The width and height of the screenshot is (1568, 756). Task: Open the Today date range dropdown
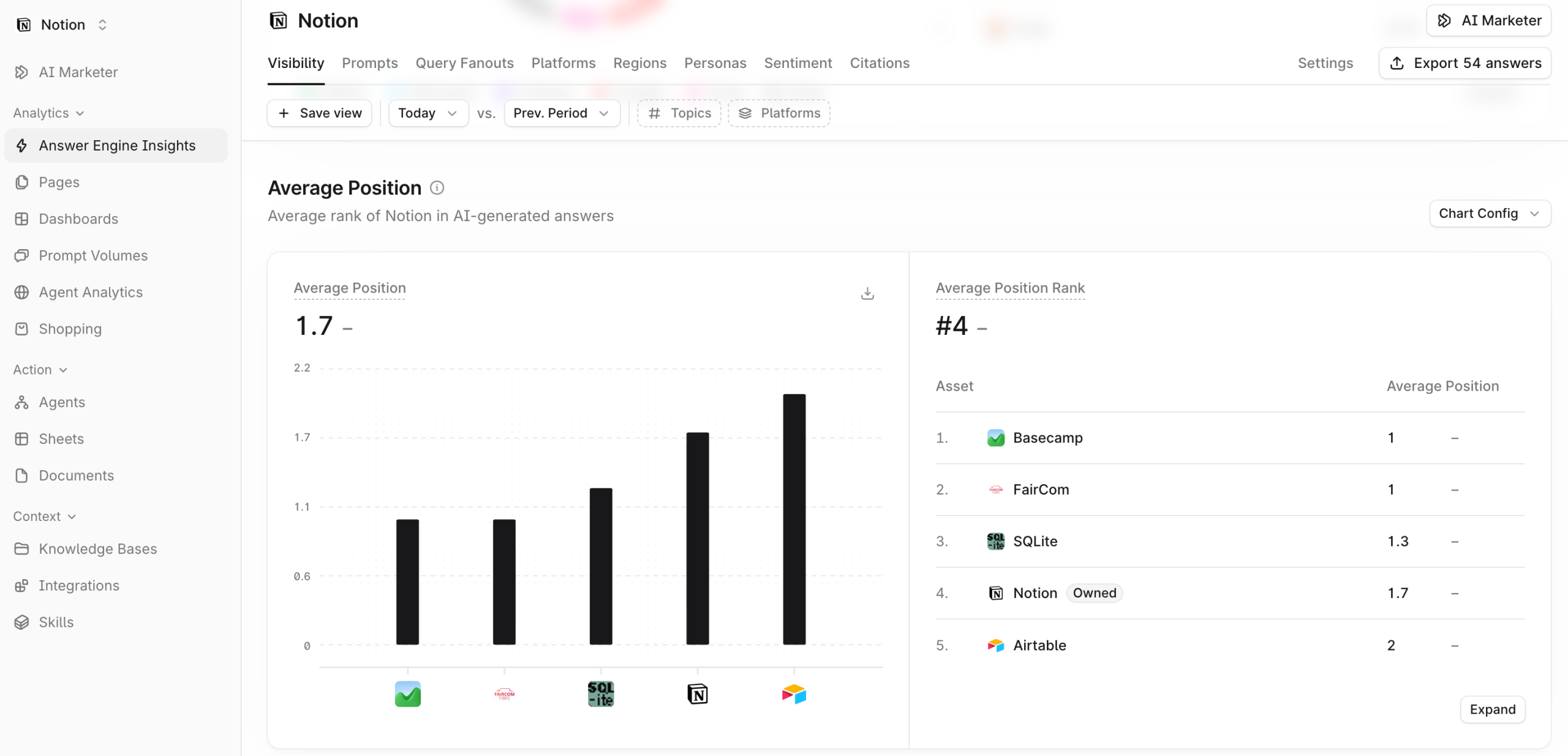(428, 113)
